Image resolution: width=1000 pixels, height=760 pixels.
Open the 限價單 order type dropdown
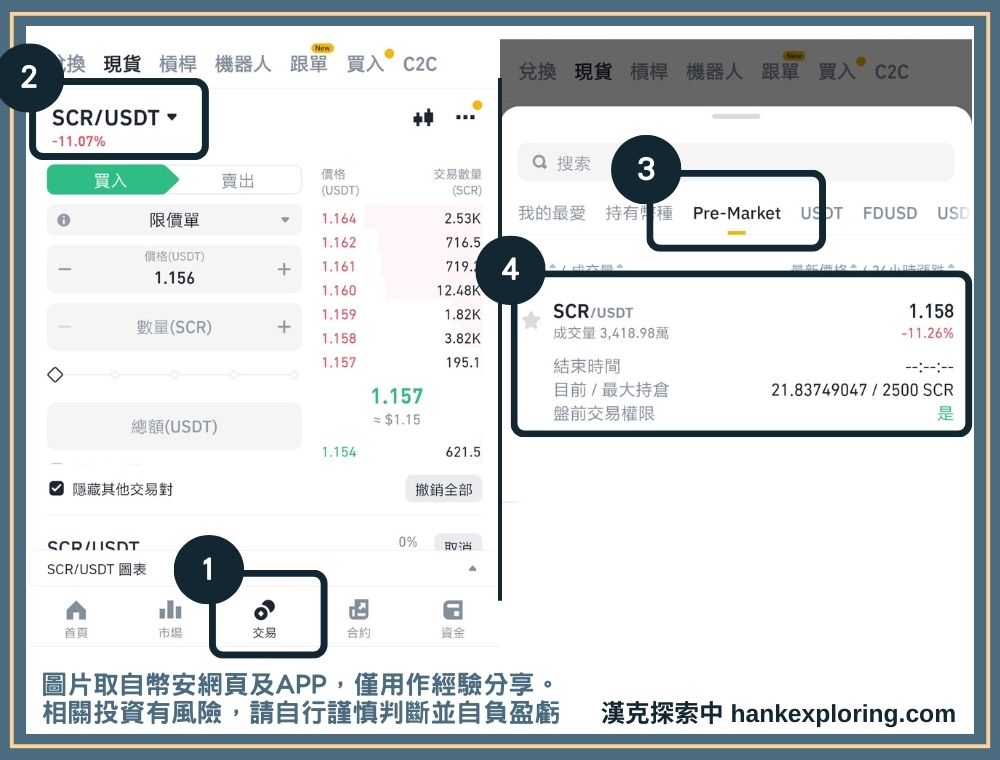point(175,220)
